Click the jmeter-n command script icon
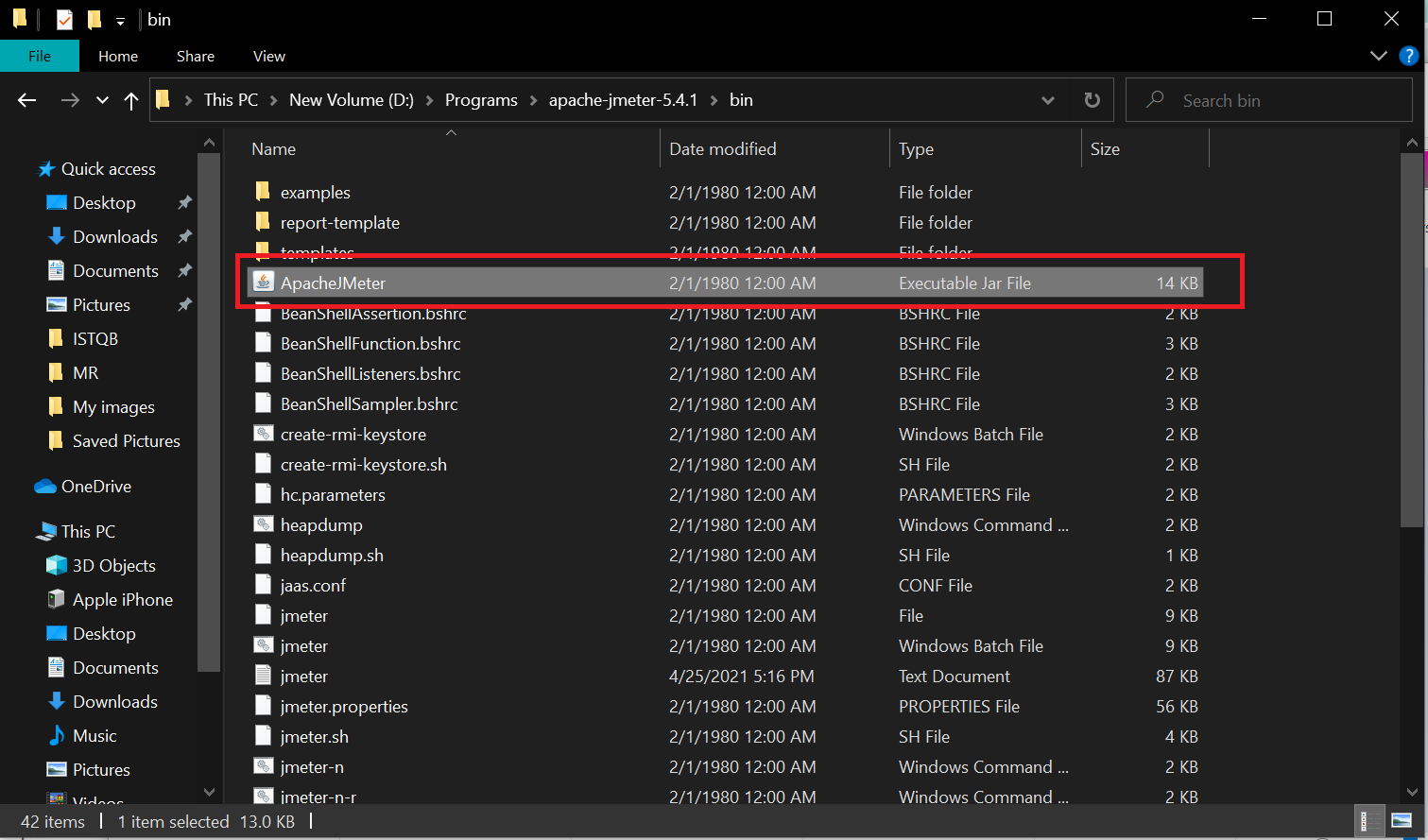Image resolution: width=1428 pixels, height=840 pixels. 264,766
